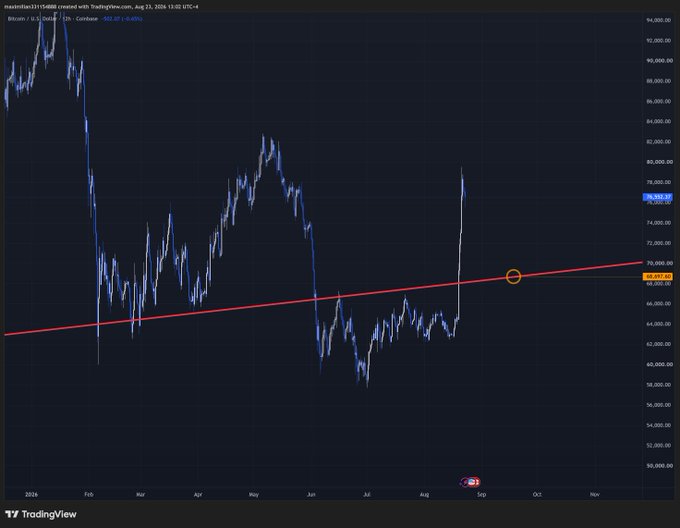Click the 70,000.00 price axis label
This screenshot has width=680, height=528.
(659, 263)
